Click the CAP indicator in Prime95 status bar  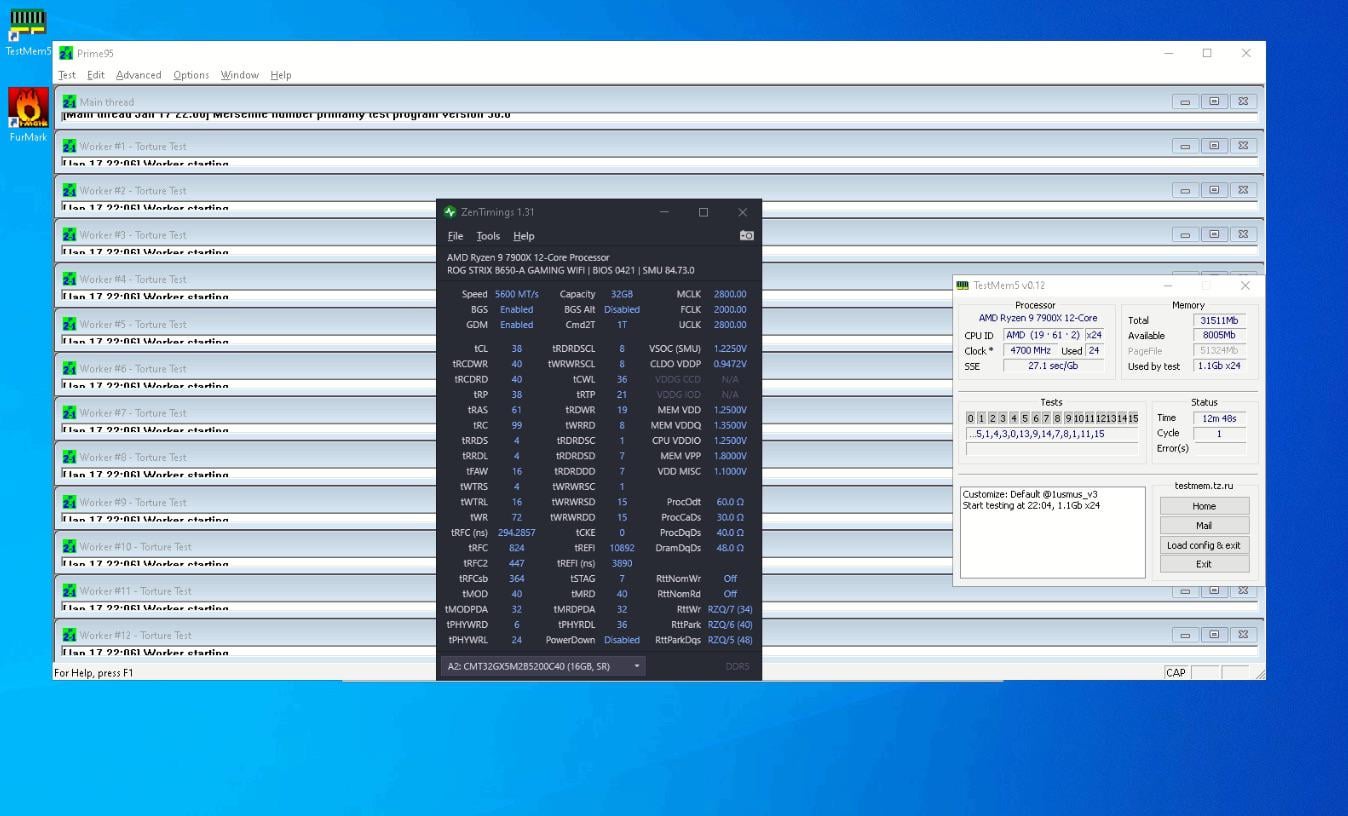coord(1176,673)
